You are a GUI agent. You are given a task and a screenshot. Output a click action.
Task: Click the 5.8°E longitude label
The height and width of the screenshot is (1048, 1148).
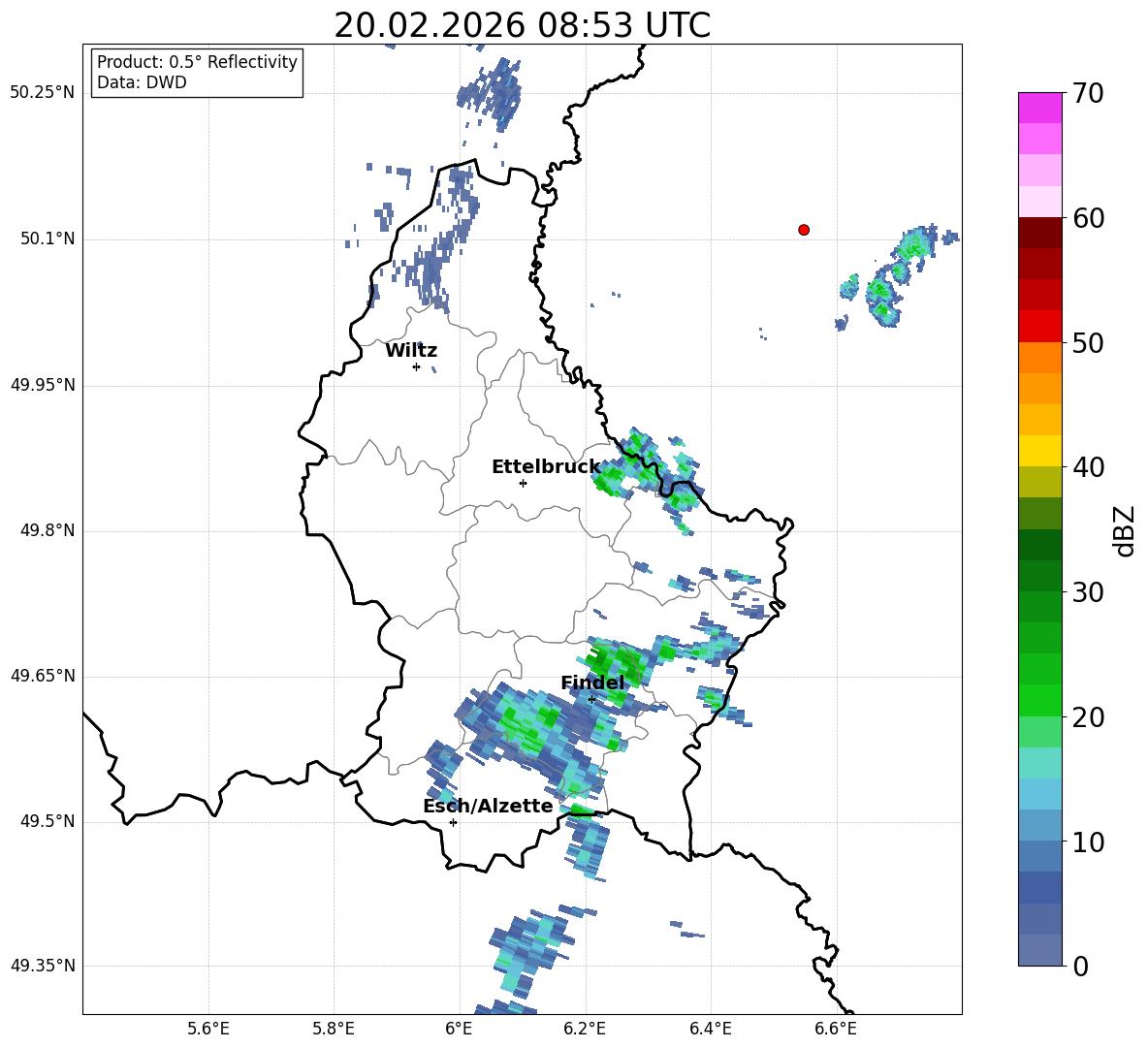pos(334,1029)
